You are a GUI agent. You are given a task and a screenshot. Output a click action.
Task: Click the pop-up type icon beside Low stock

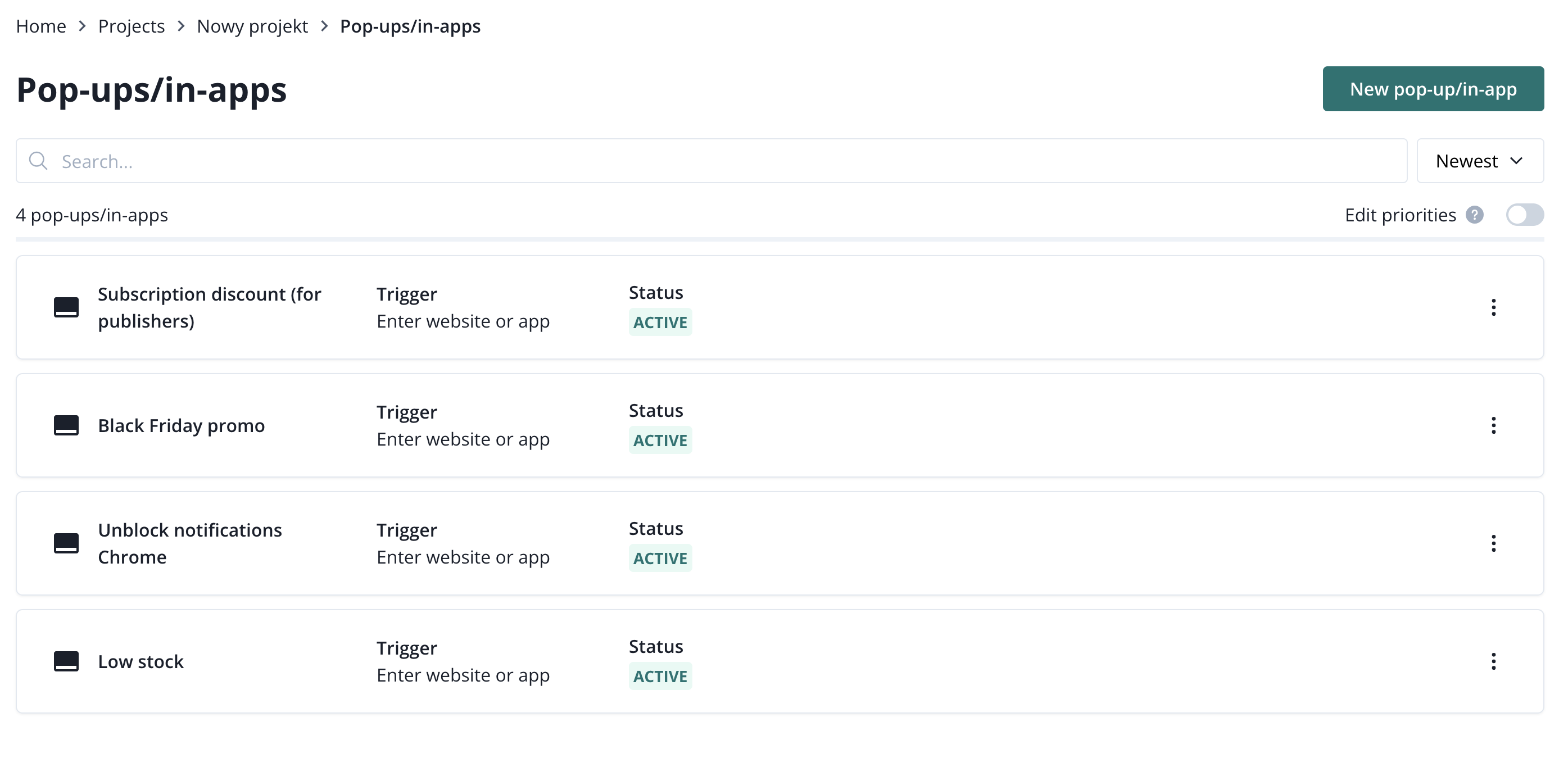pos(66,661)
